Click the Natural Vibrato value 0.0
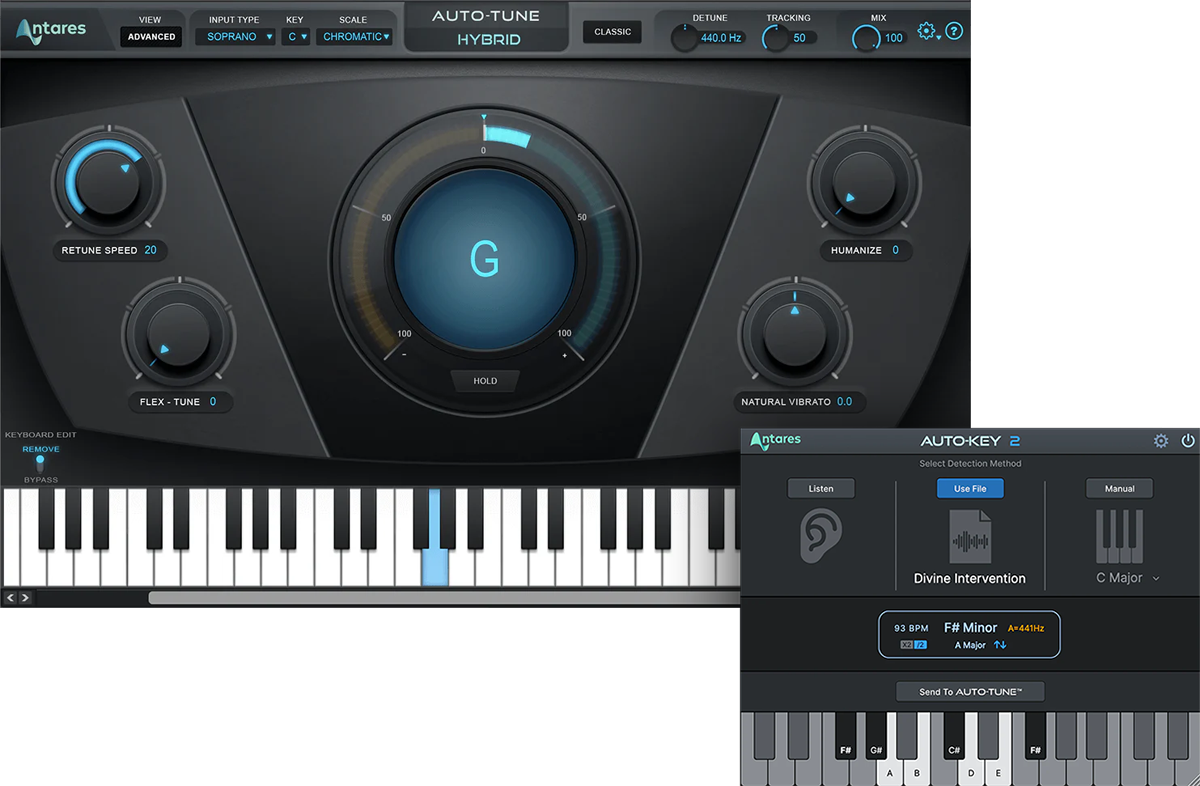 [x=845, y=402]
